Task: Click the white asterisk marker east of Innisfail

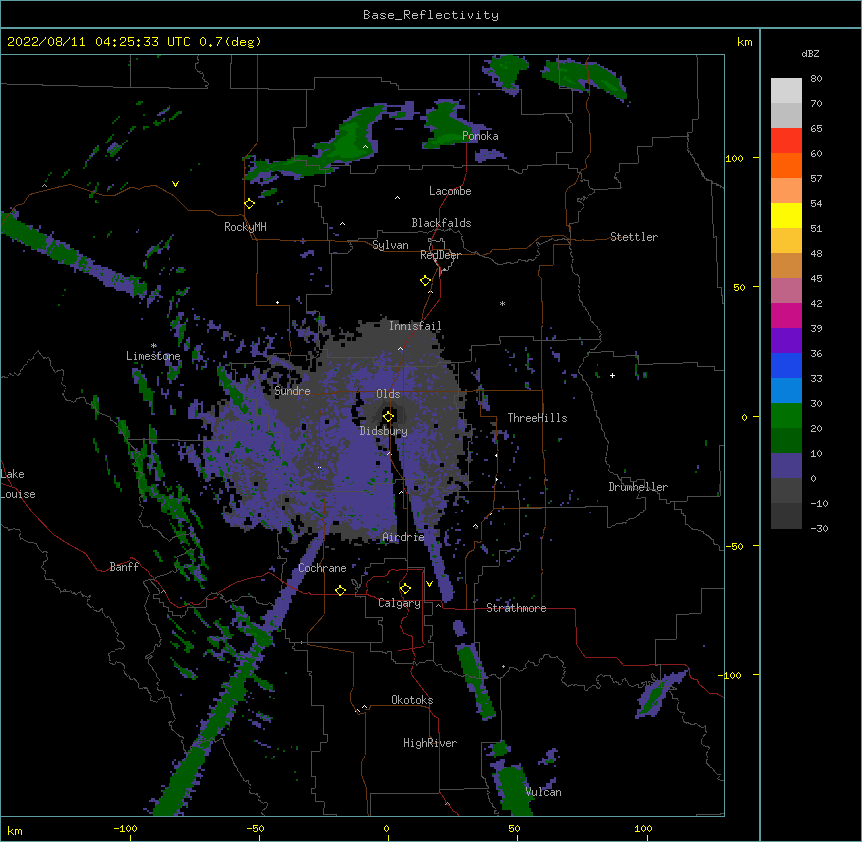Action: 502,303
